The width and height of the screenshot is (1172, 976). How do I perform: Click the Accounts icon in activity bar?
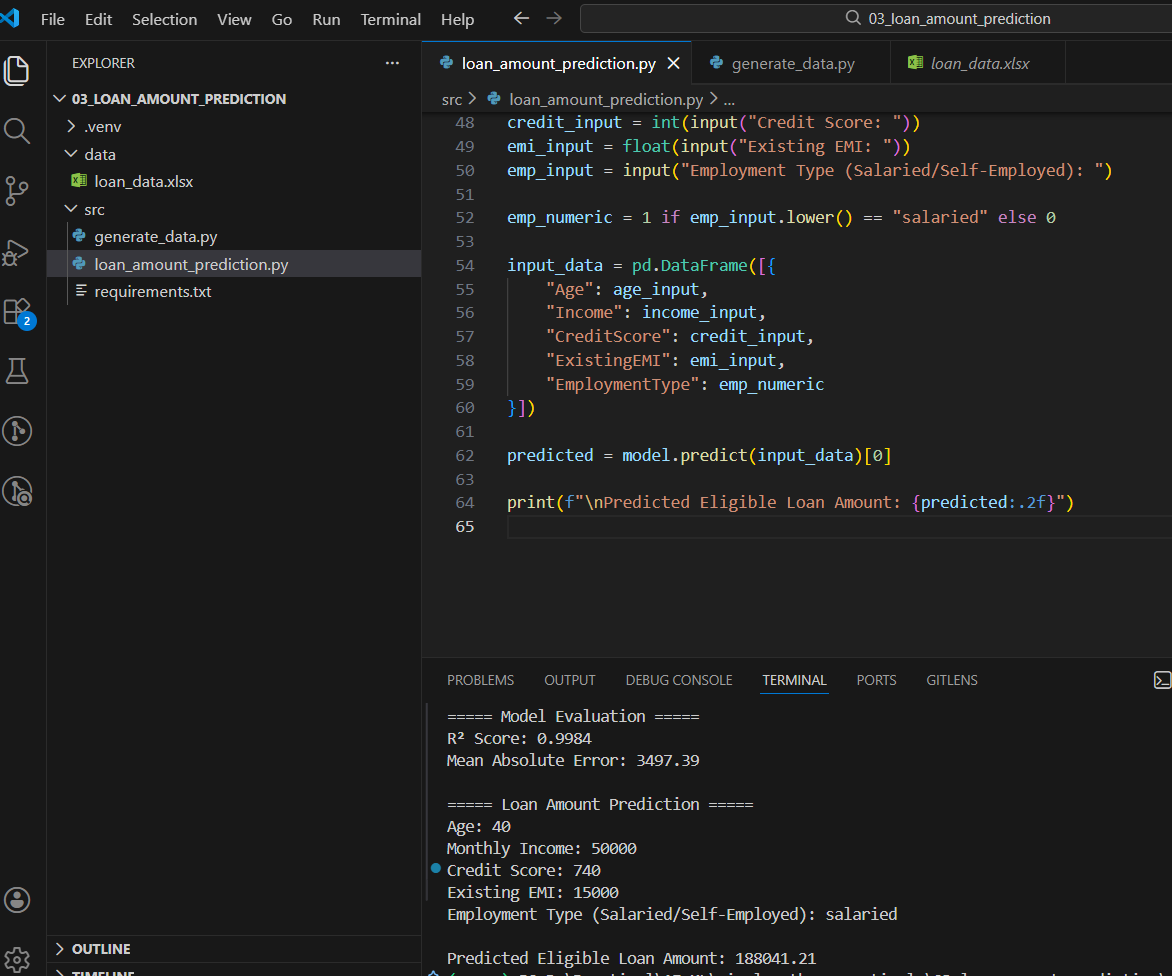pyautogui.click(x=18, y=899)
